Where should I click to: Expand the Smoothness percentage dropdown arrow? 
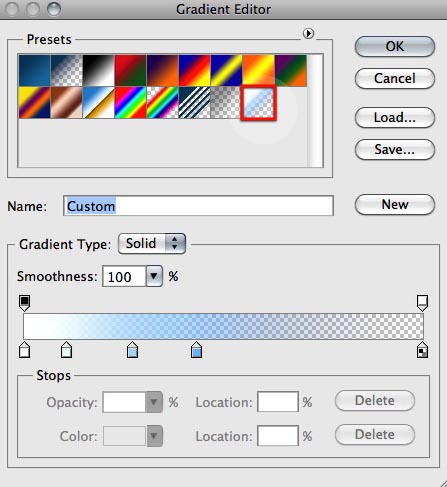154,276
